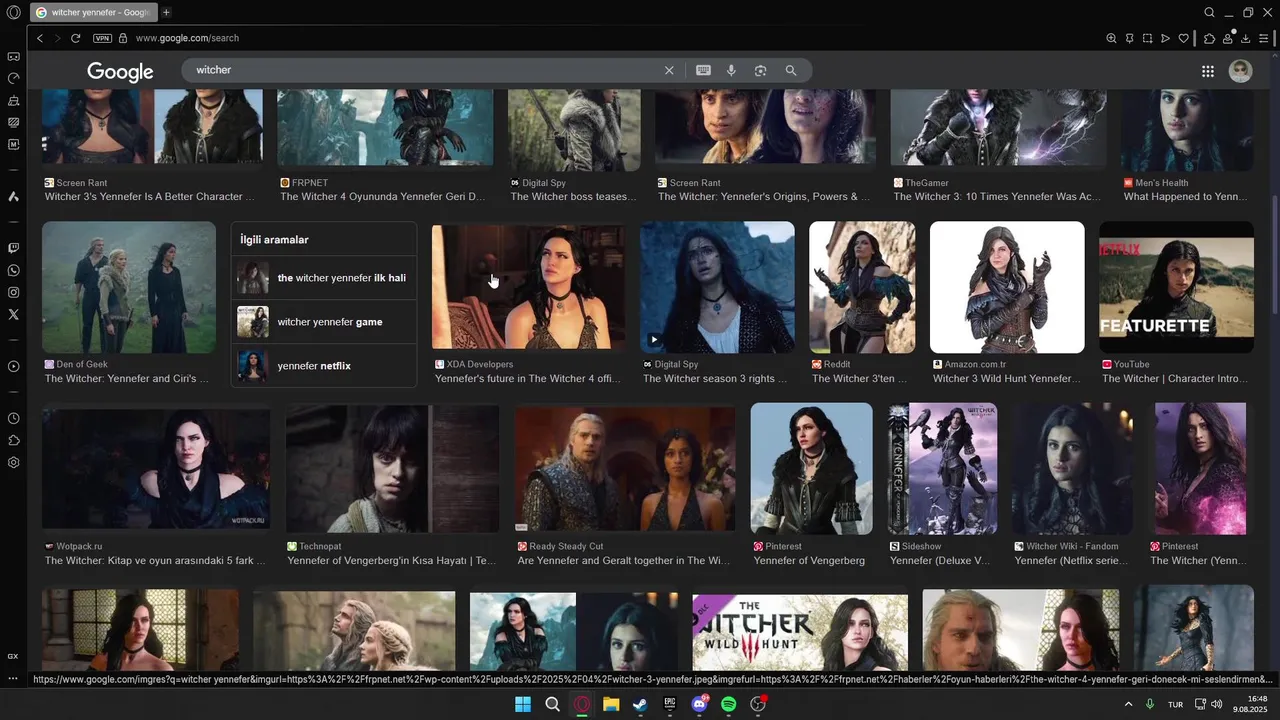Show site security lock info
This screenshot has width=1280, height=720.
(123, 38)
